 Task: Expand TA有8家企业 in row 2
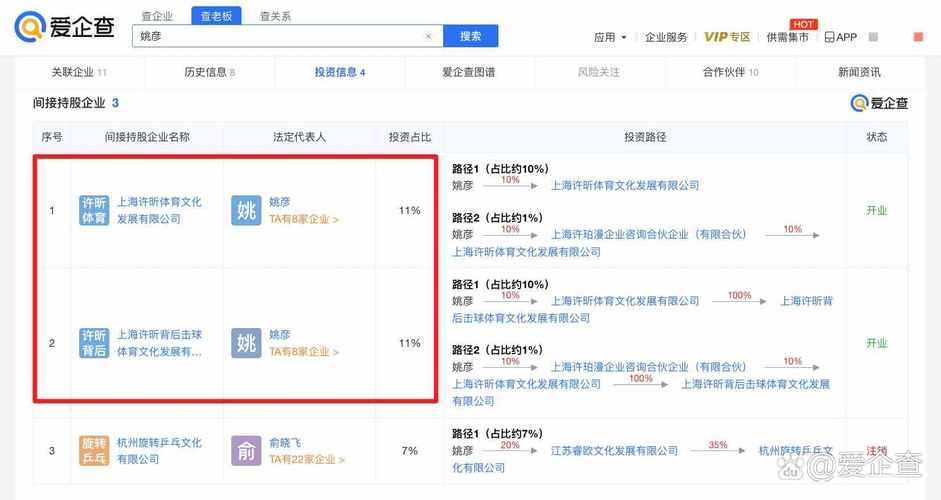[304, 352]
